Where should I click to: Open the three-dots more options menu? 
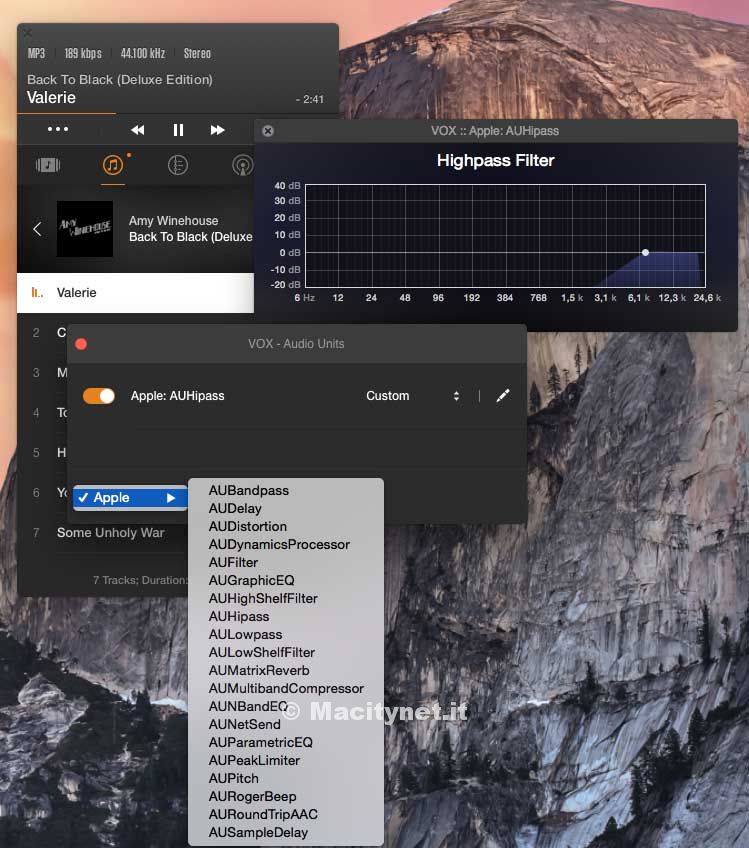(58, 129)
